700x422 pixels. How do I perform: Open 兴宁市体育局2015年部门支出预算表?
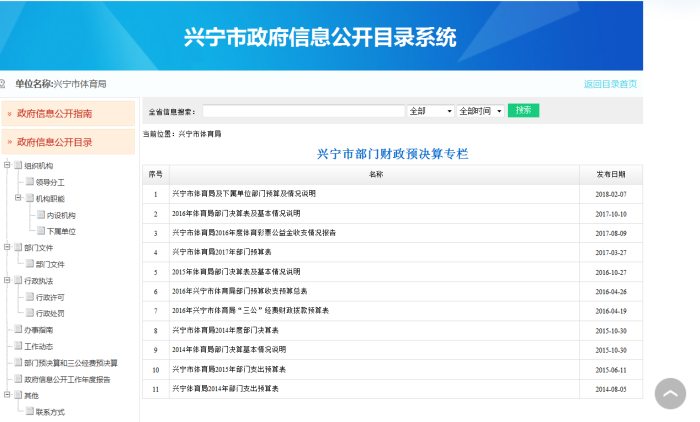pos(229,369)
